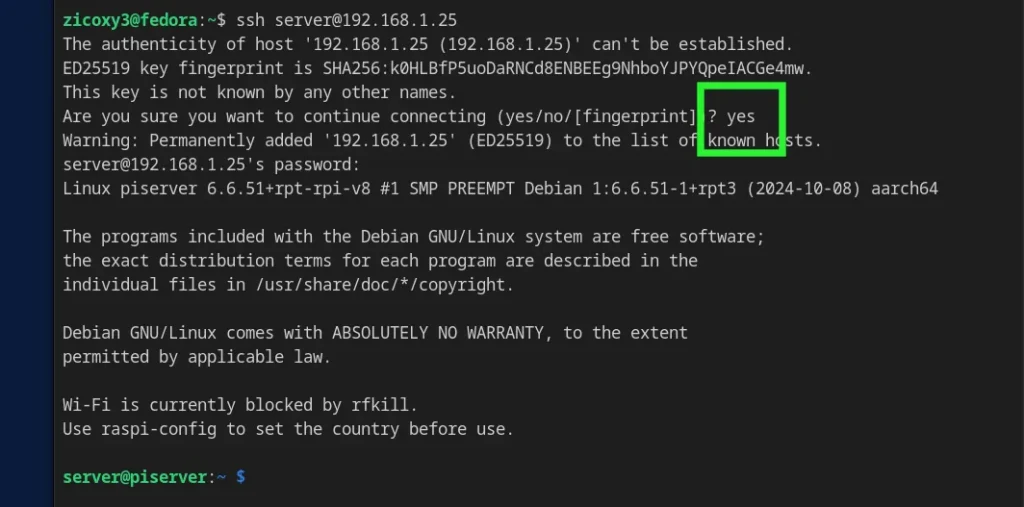
Task: Click the "permitted by applicable law." line
Action: coord(196,356)
